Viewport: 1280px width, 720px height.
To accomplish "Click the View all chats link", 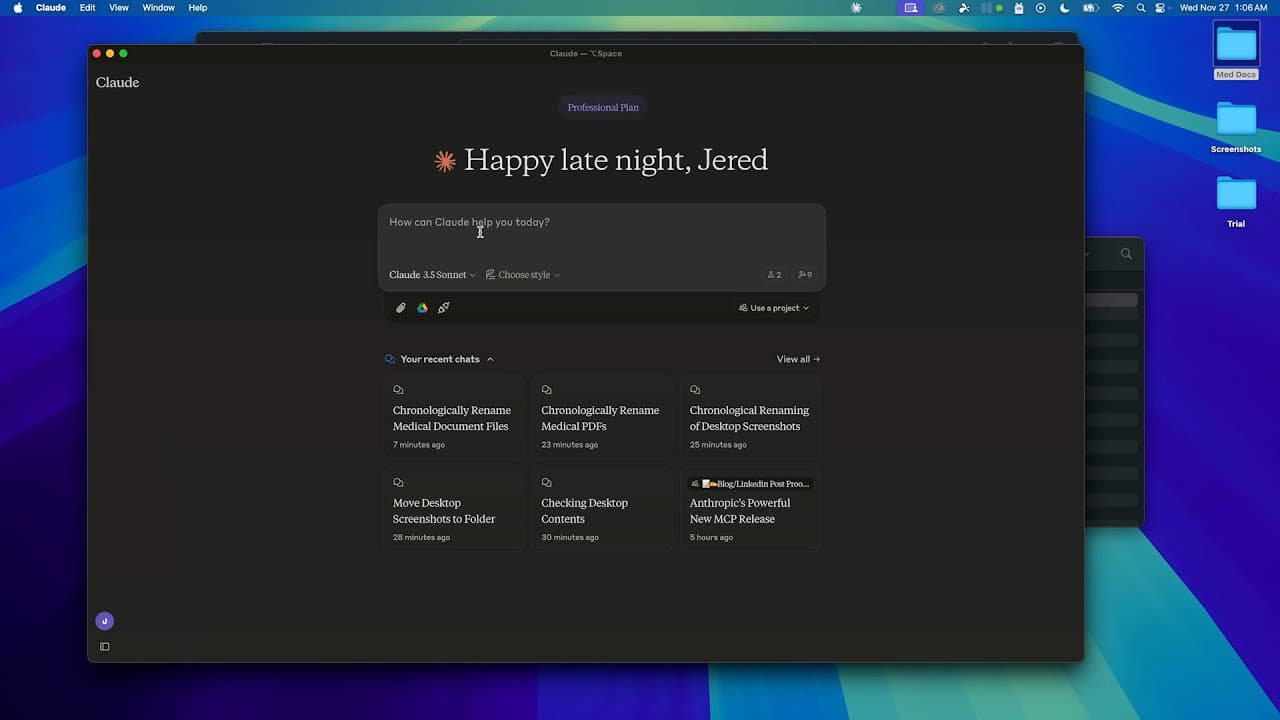I will [798, 359].
